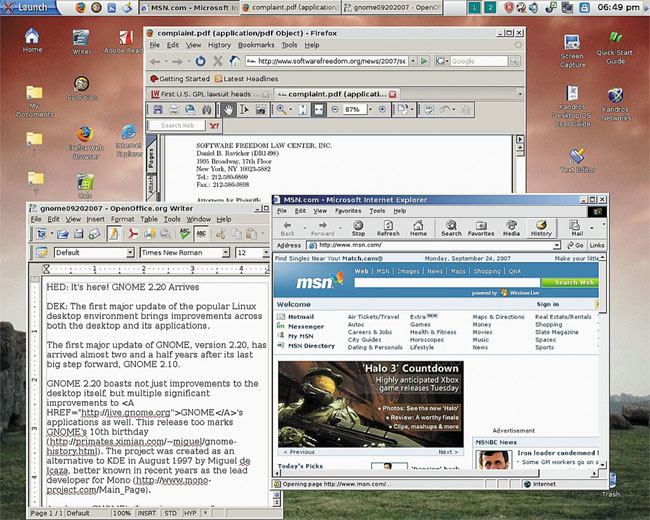
Task: Click the Launch menu button
Action: coord(29,7)
